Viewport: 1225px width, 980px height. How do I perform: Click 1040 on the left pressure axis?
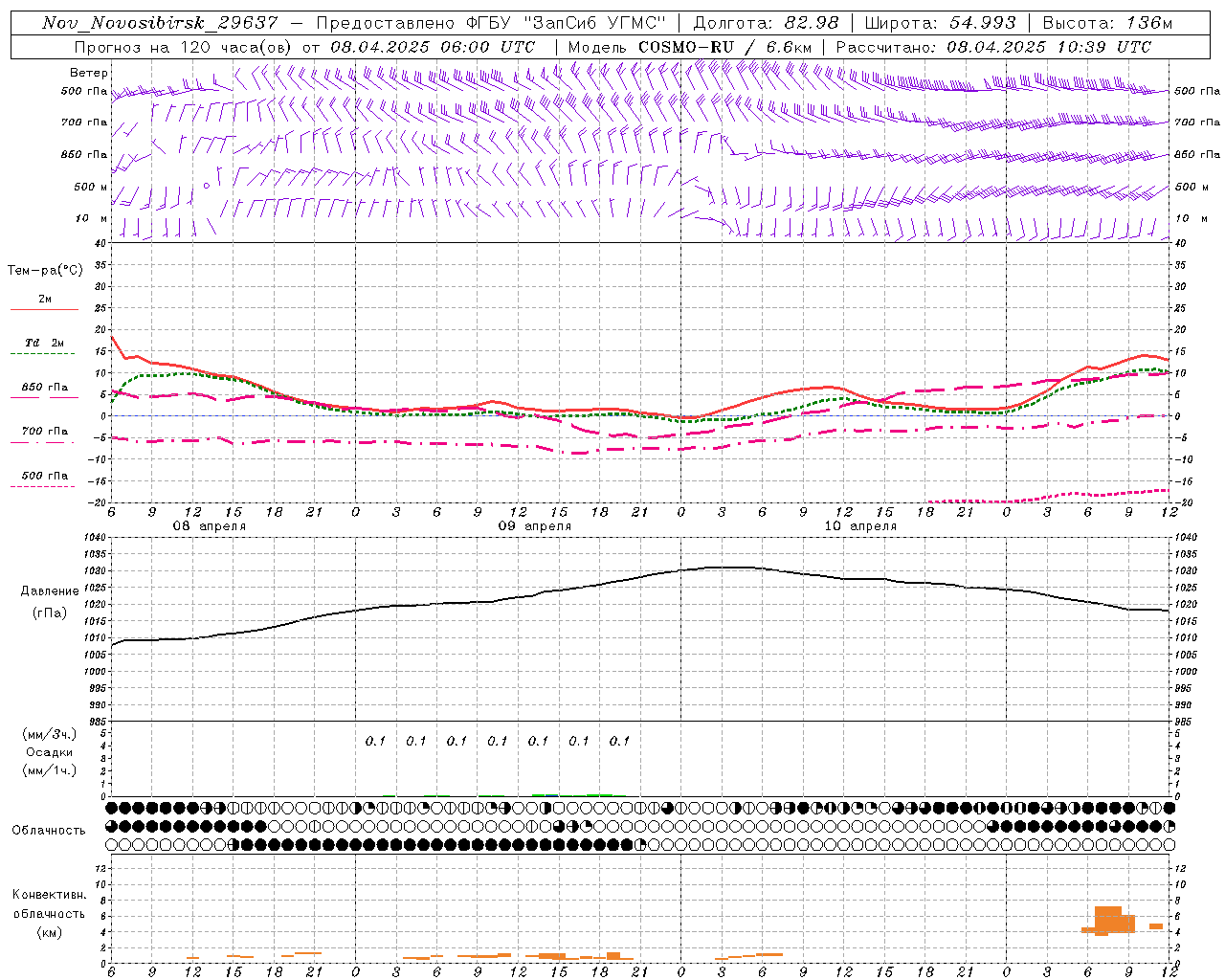98,538
